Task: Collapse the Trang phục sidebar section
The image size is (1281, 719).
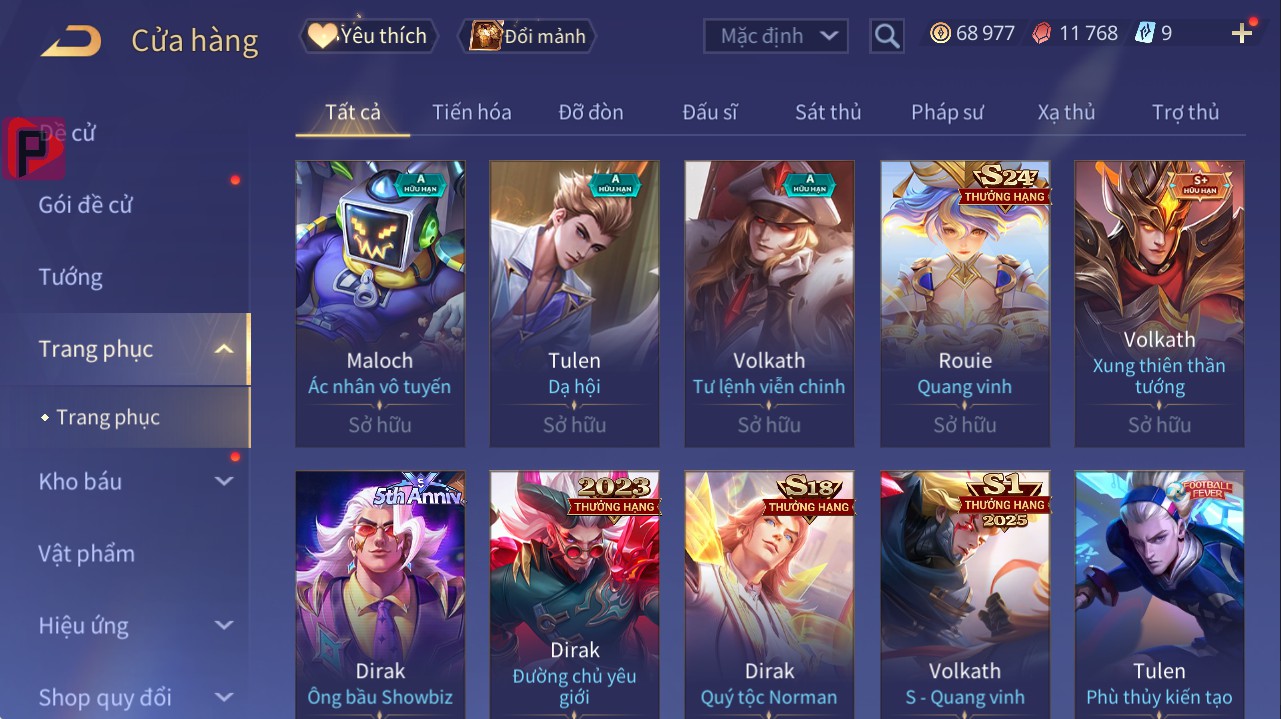Action: pos(224,349)
